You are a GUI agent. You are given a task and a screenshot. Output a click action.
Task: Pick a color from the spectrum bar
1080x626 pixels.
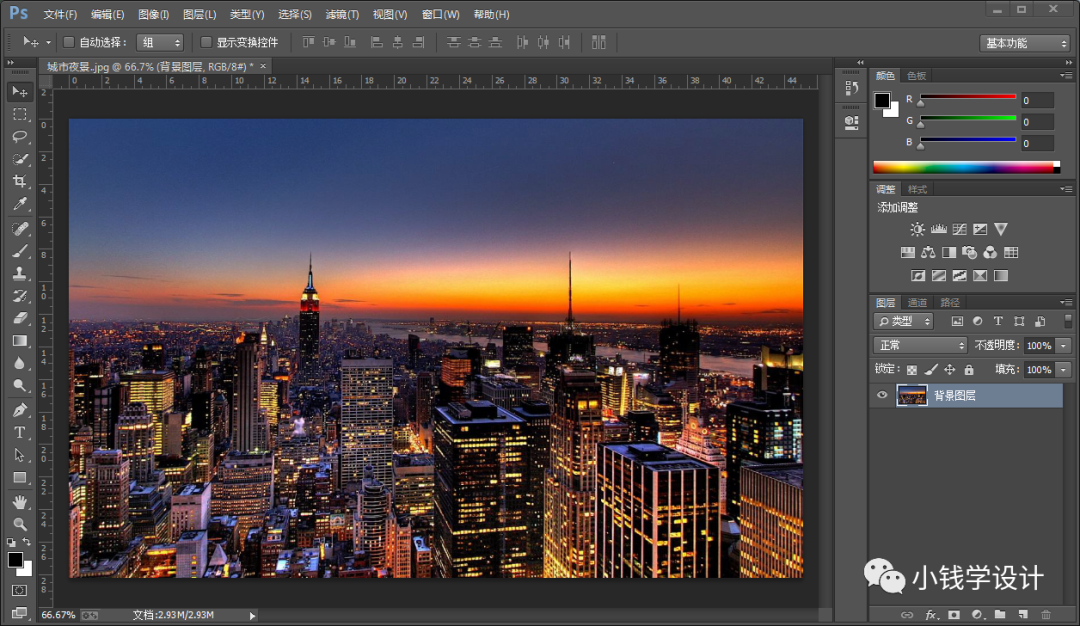tap(966, 167)
